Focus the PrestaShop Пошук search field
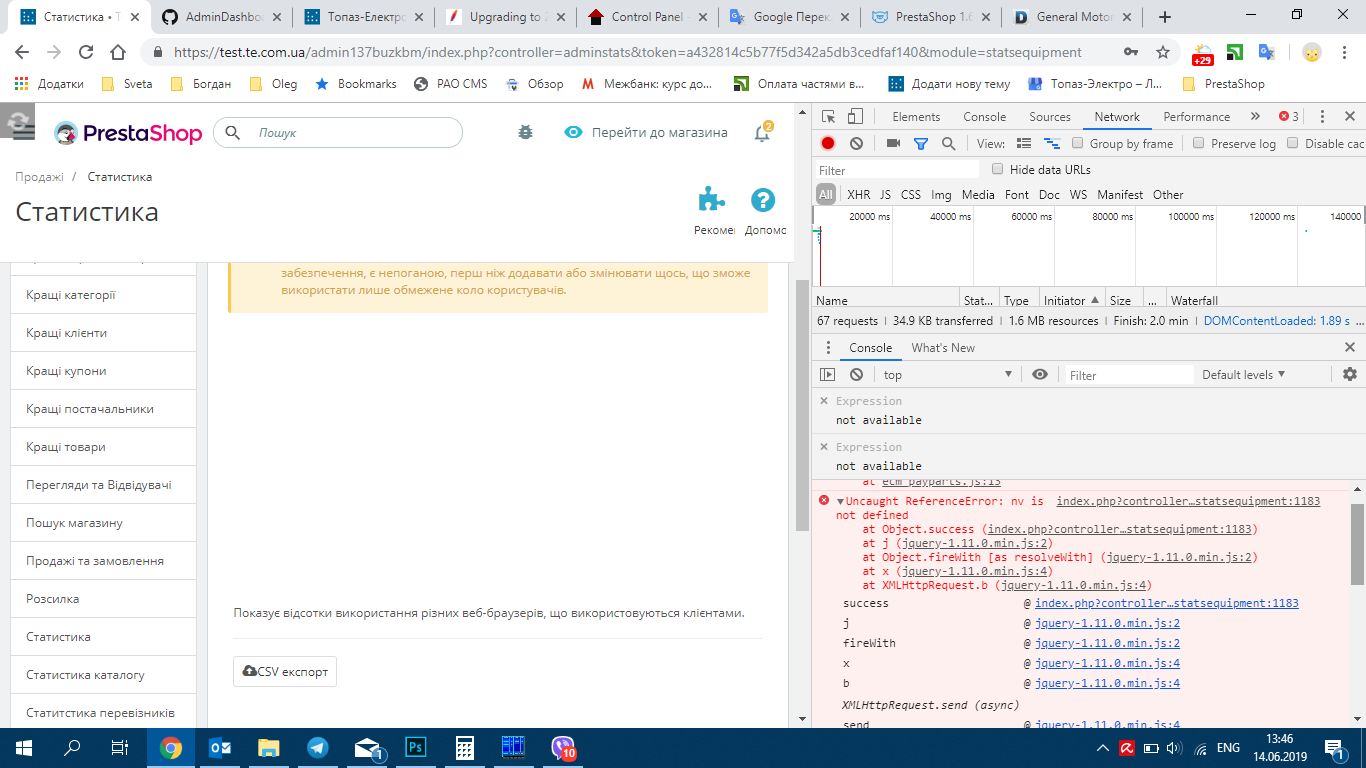The image size is (1366, 768). click(338, 132)
